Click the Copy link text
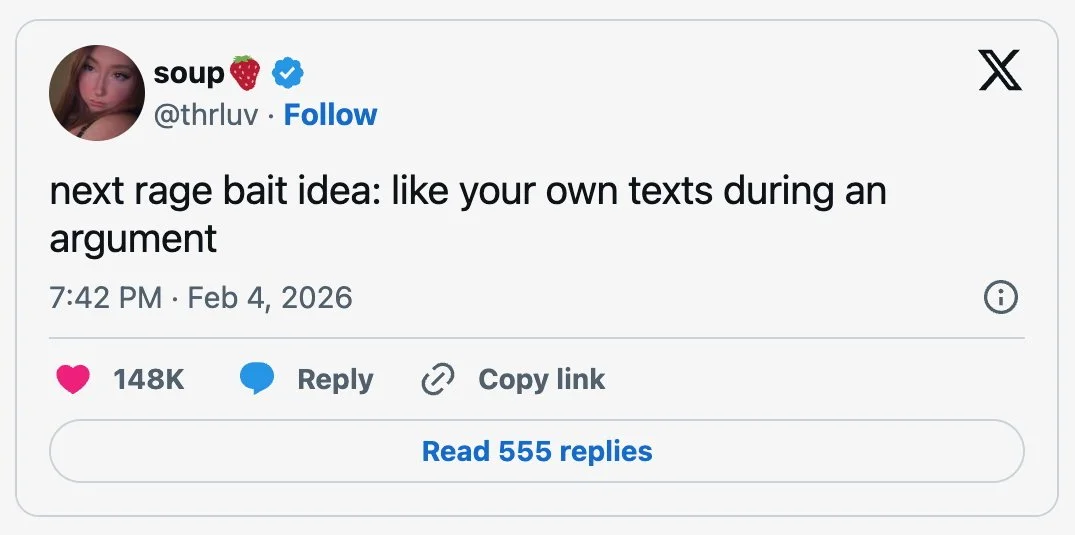 541,379
